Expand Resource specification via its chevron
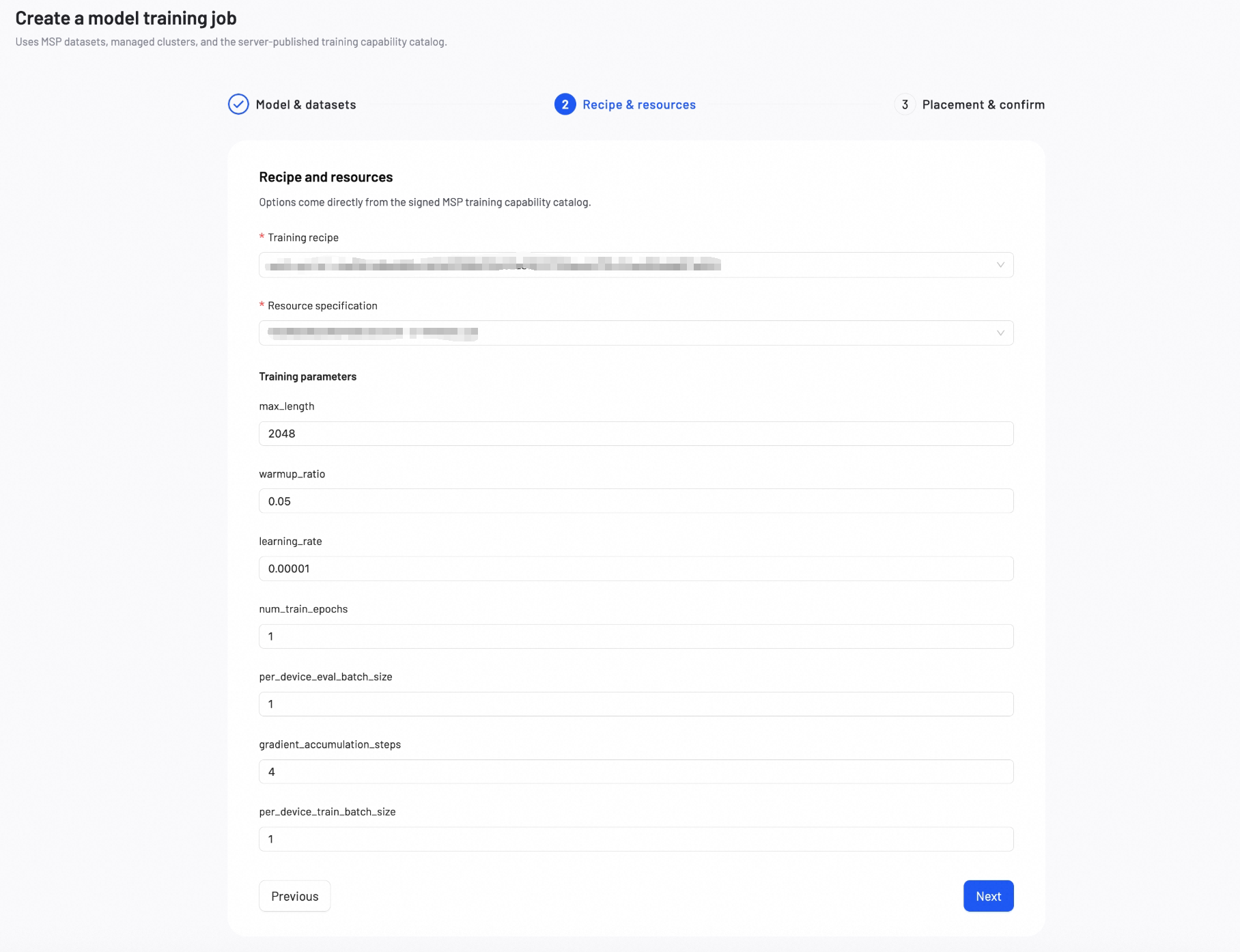 tap(1000, 333)
